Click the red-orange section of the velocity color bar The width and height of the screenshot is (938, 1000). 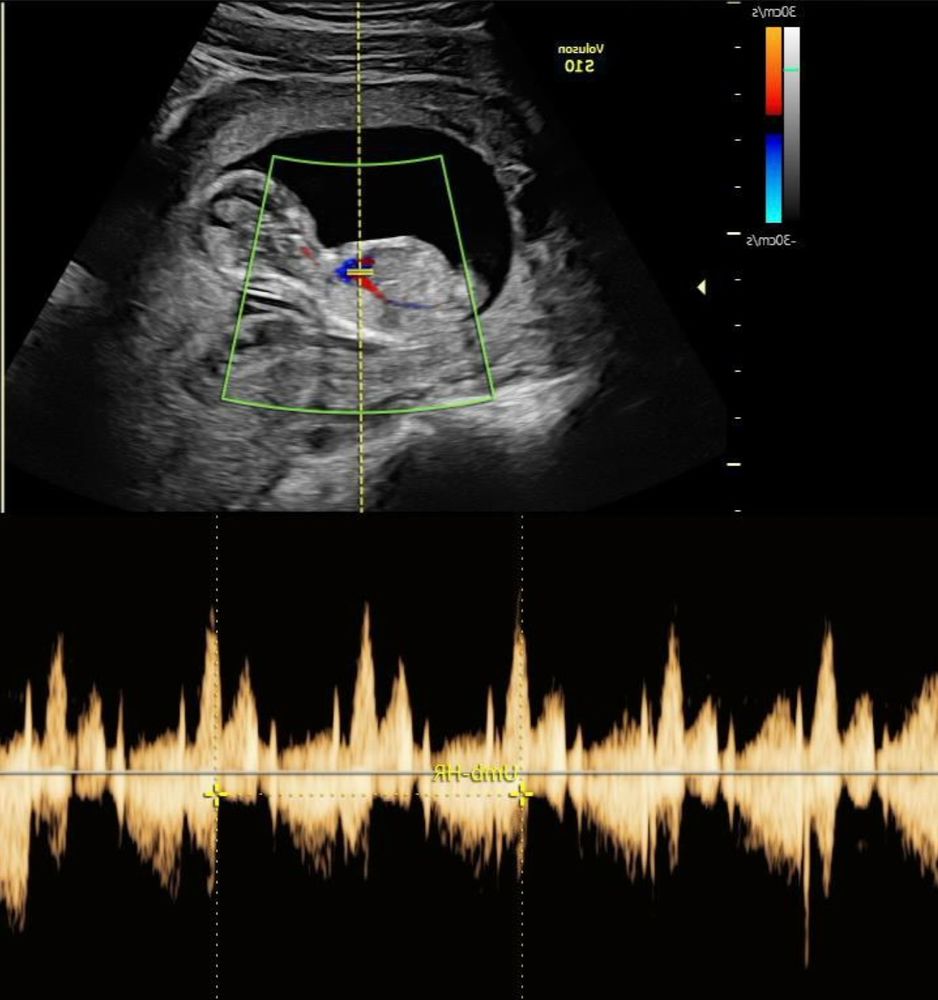click(774, 70)
